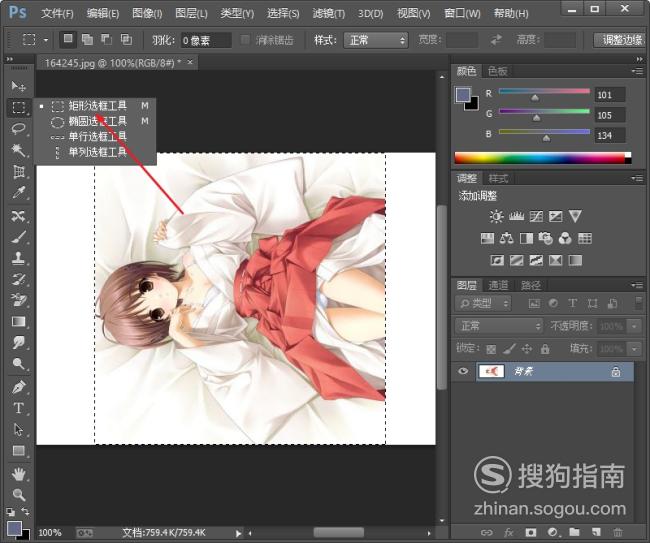
Task: Click the Add layer mask icon
Action: tap(530, 532)
